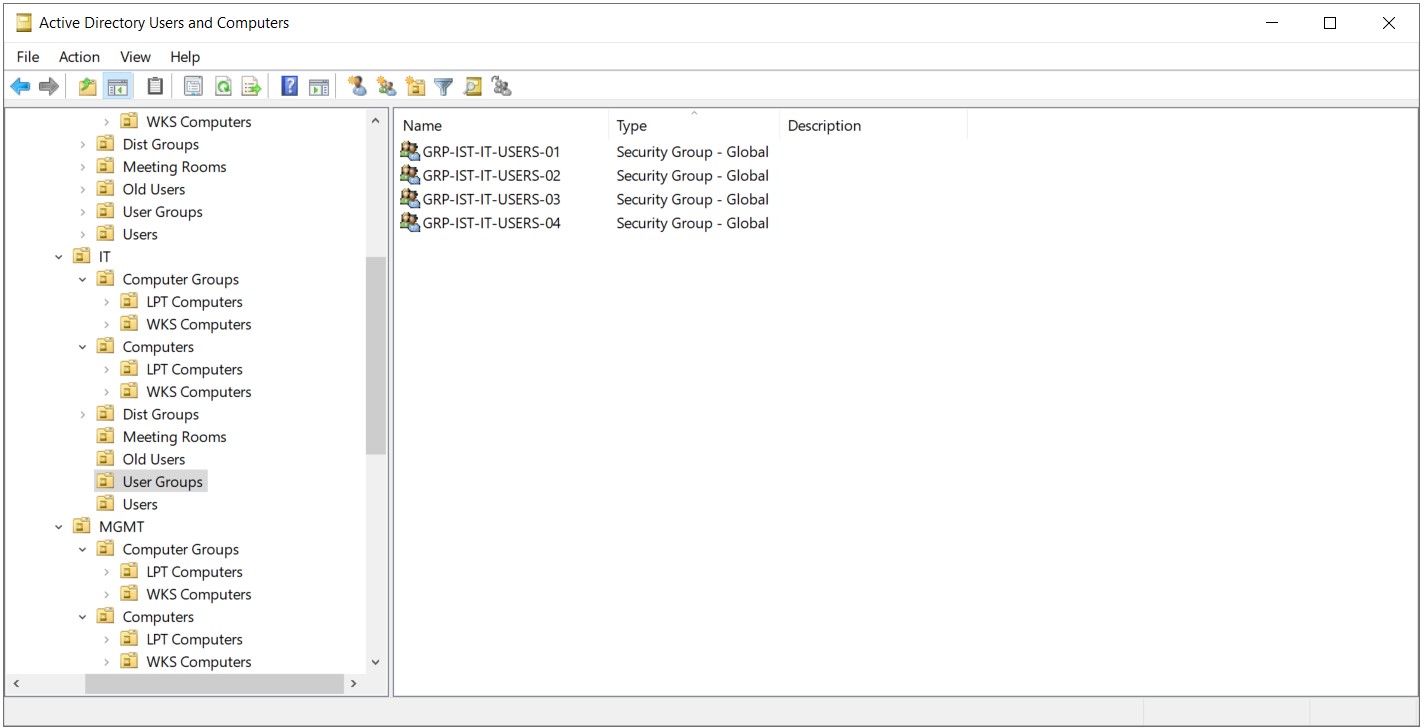The width and height of the screenshot is (1424, 728).
Task: Toggle the Show/Hide Action Pane toolbar icon
Action: [x=319, y=87]
